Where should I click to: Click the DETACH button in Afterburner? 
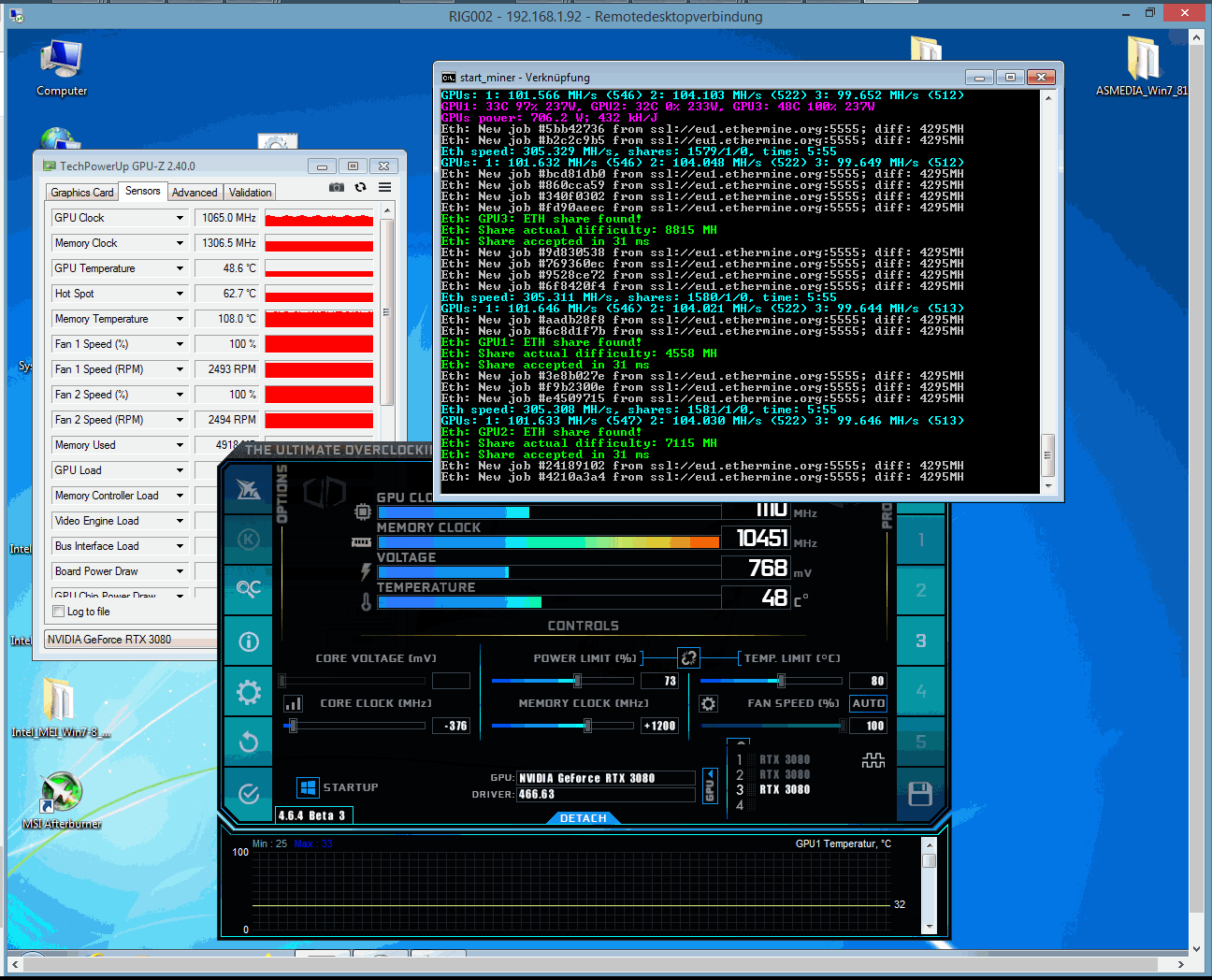coord(584,818)
